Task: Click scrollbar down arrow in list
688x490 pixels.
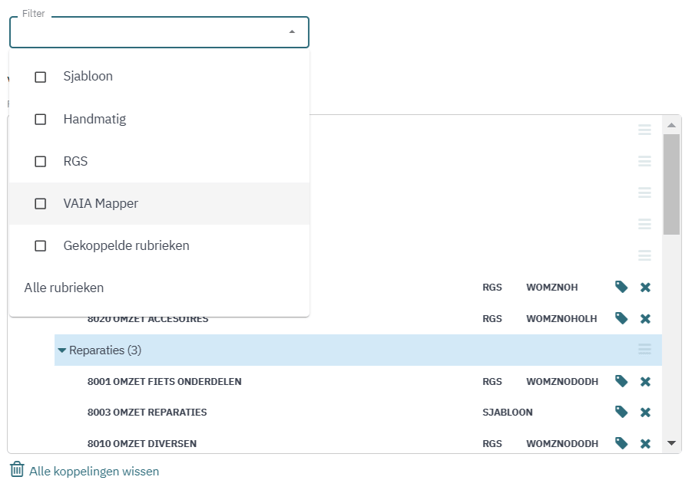Action: (672, 443)
